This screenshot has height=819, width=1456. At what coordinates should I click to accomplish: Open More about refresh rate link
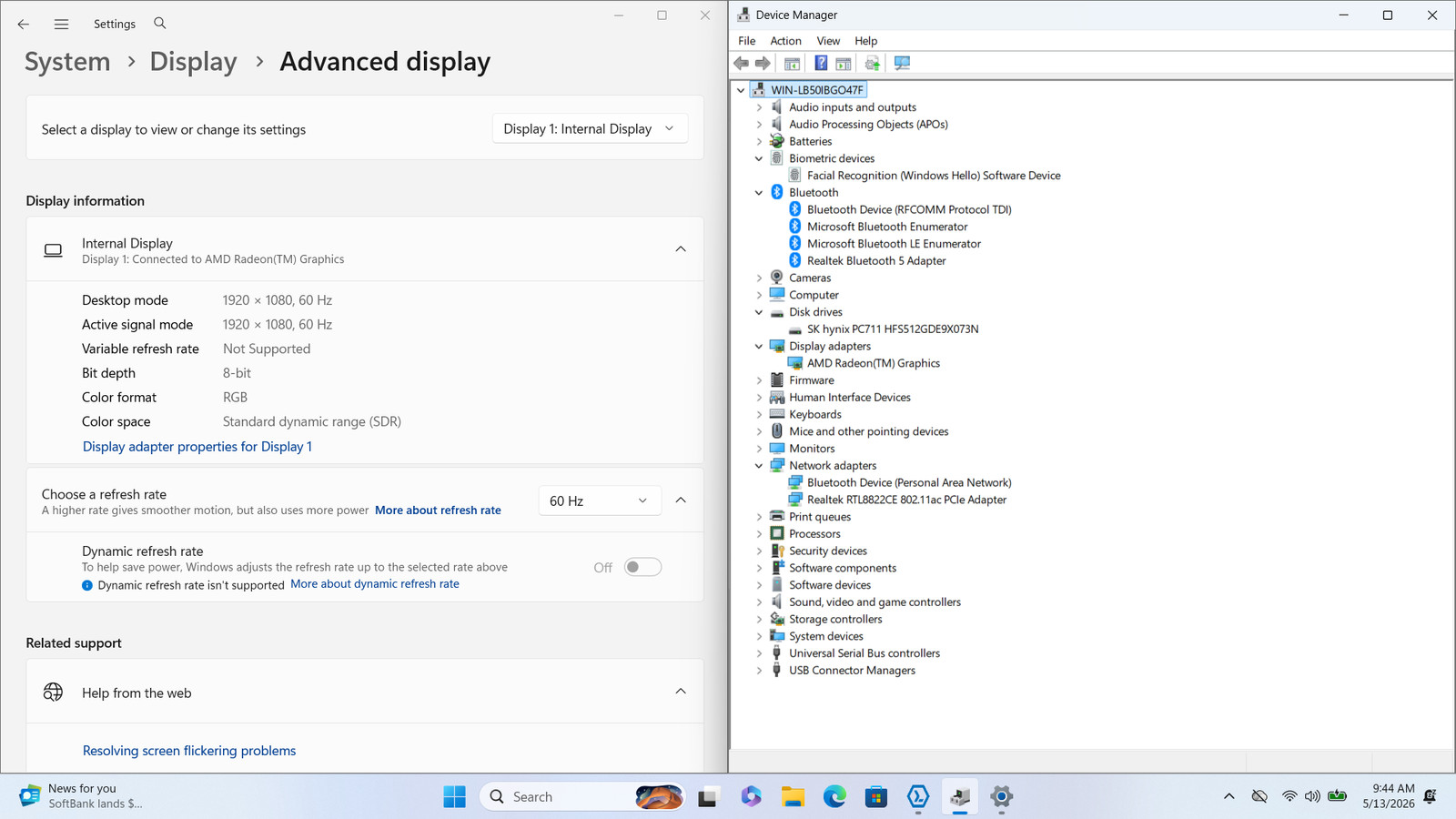438,511
